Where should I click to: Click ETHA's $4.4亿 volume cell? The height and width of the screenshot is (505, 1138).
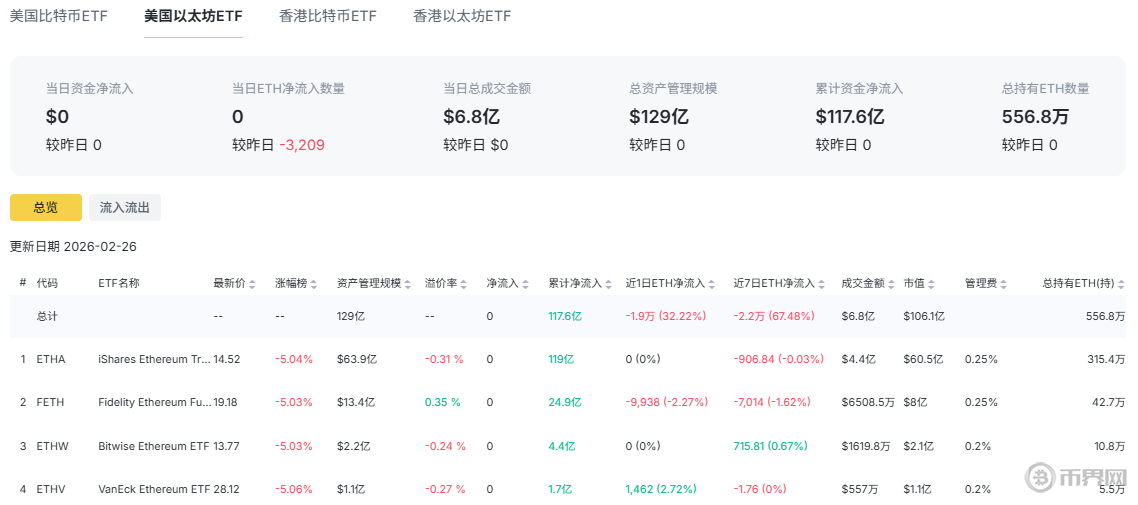point(858,359)
